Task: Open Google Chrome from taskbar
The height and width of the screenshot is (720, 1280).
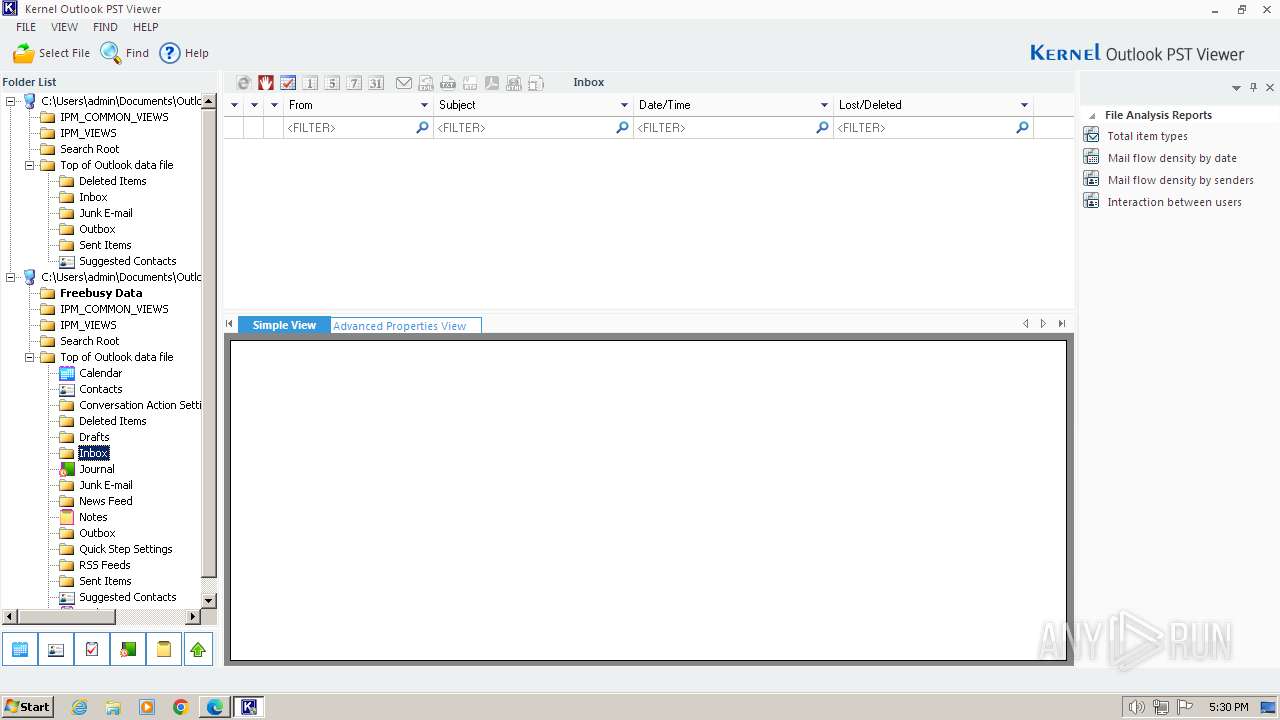Action: (x=180, y=707)
